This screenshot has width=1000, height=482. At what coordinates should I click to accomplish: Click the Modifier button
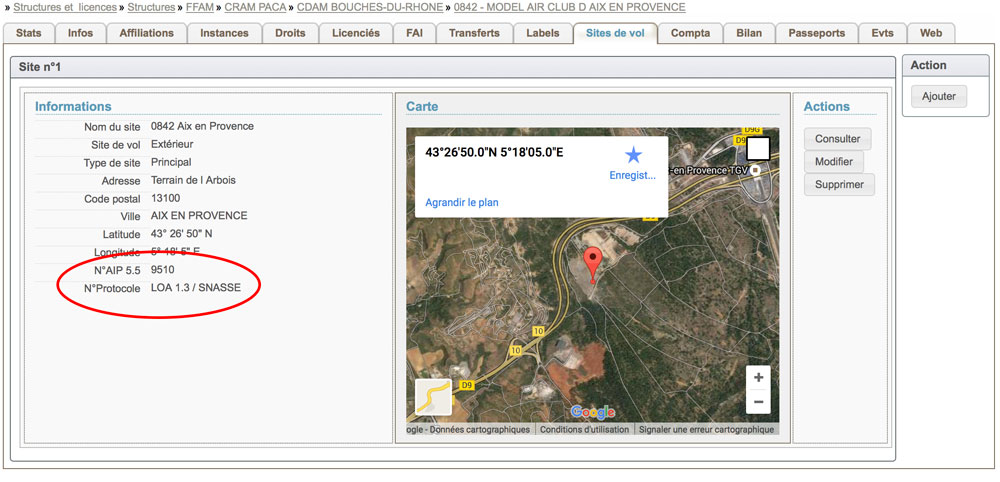pyautogui.click(x=833, y=162)
